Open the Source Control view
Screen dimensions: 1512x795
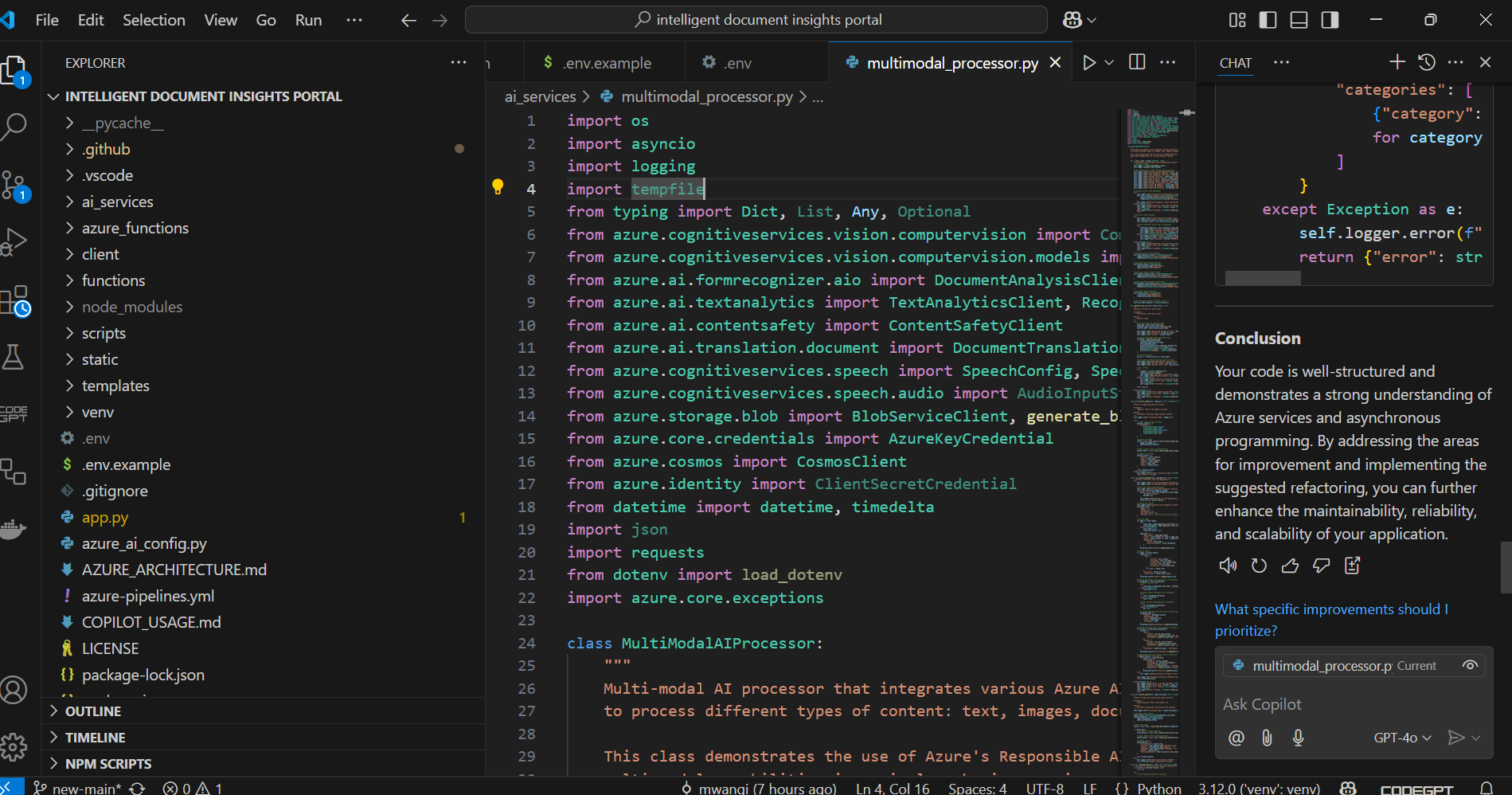[x=14, y=185]
